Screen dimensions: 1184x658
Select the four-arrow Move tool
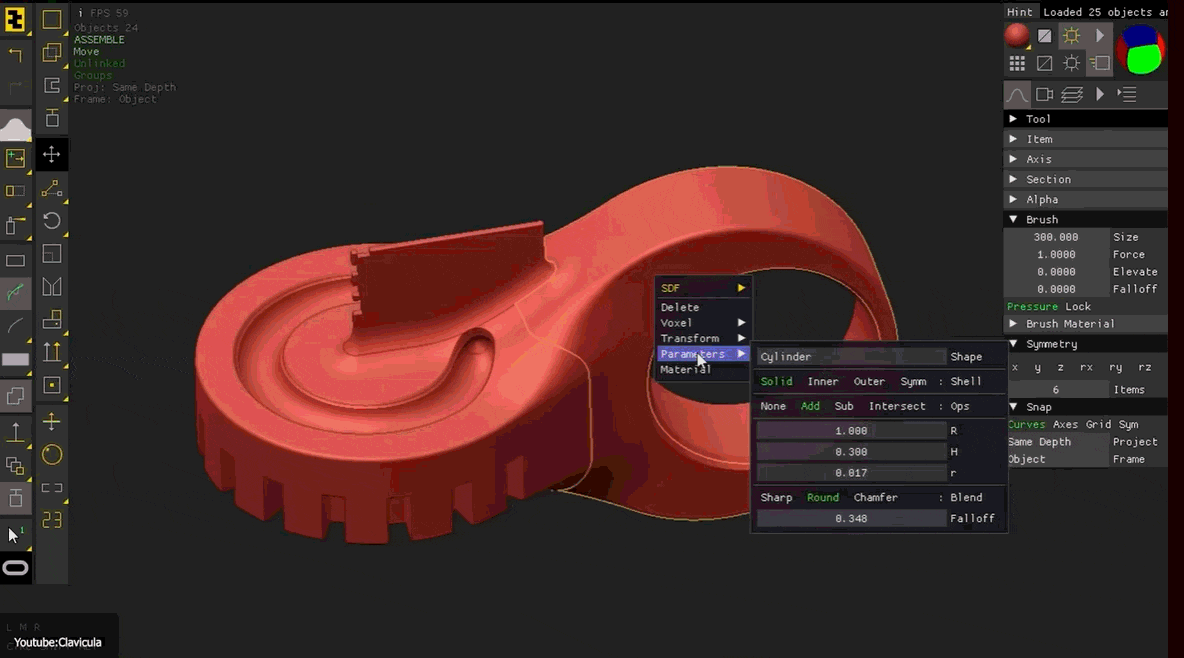(x=51, y=155)
